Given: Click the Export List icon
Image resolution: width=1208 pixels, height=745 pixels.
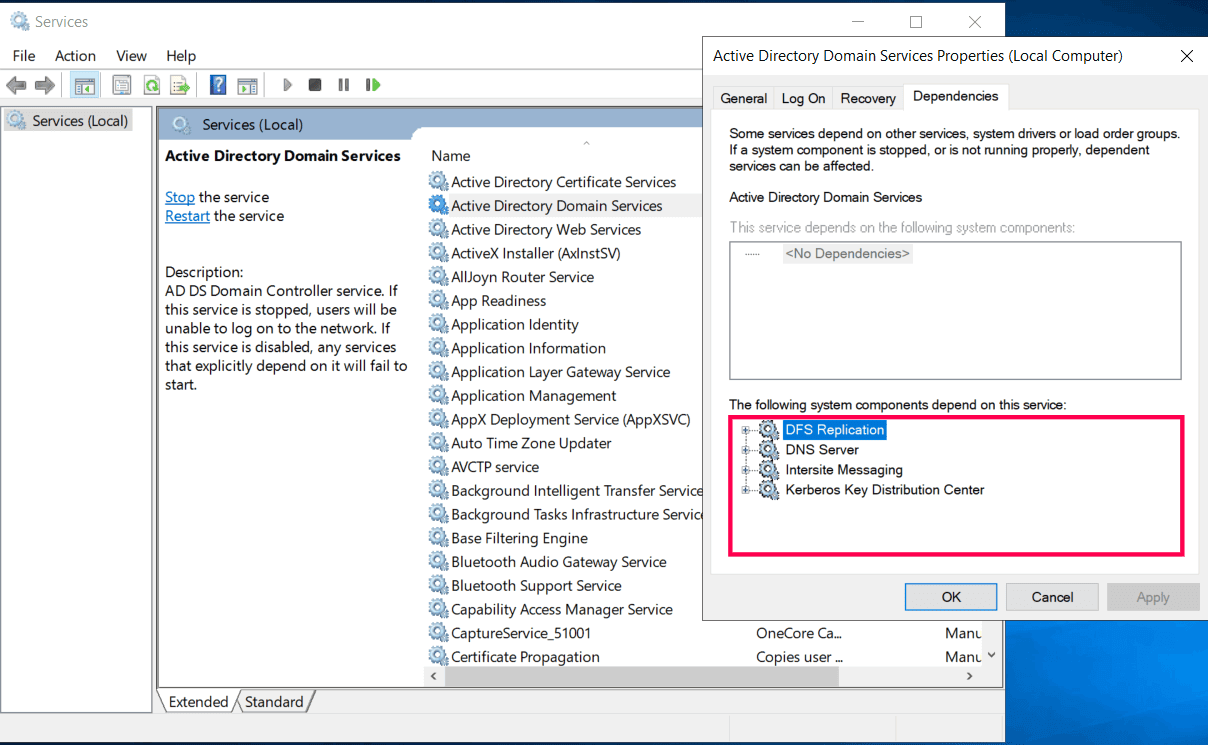Looking at the screenshot, I should coord(181,84).
